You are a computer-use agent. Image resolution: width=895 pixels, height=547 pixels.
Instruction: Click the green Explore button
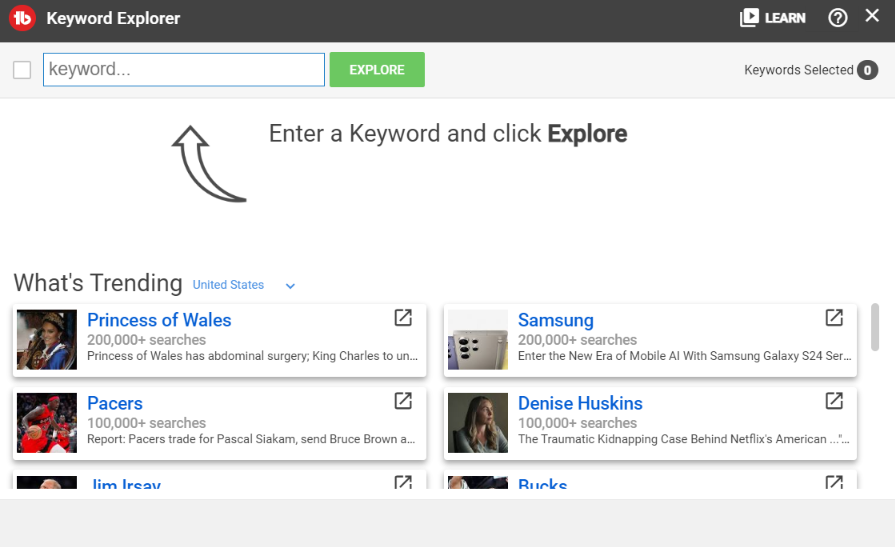(x=377, y=70)
